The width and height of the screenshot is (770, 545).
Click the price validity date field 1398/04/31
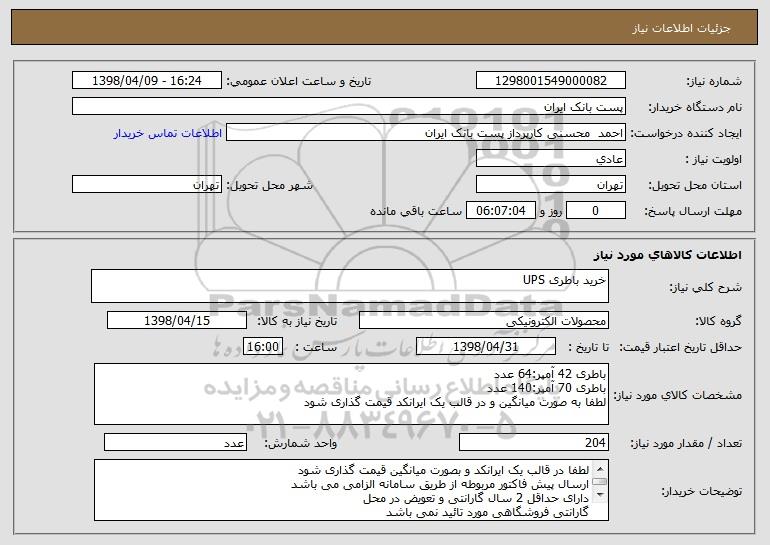486,347
